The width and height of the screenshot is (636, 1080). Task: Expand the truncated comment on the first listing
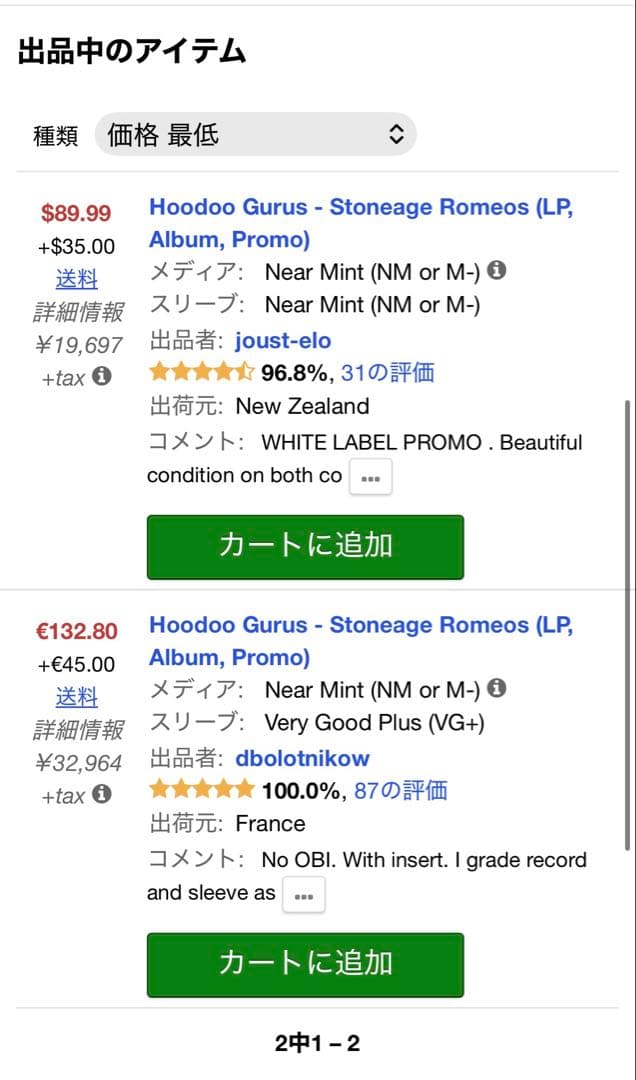point(370,477)
